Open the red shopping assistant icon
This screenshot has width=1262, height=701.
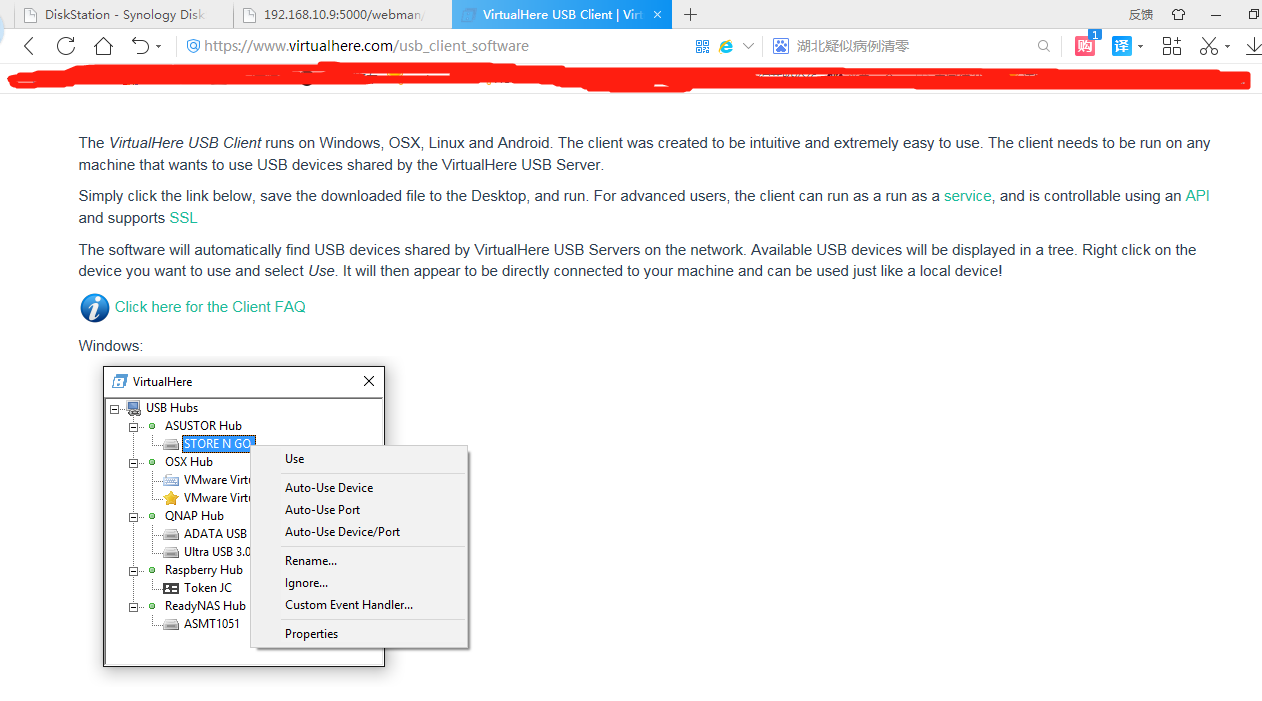[1085, 45]
